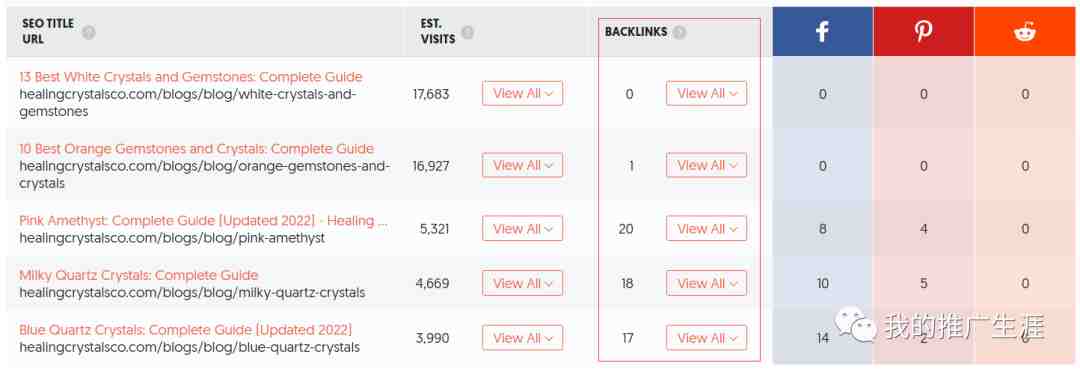1080x375 pixels.
Task: Click the Pinterest column header icon
Action: click(x=923, y=32)
